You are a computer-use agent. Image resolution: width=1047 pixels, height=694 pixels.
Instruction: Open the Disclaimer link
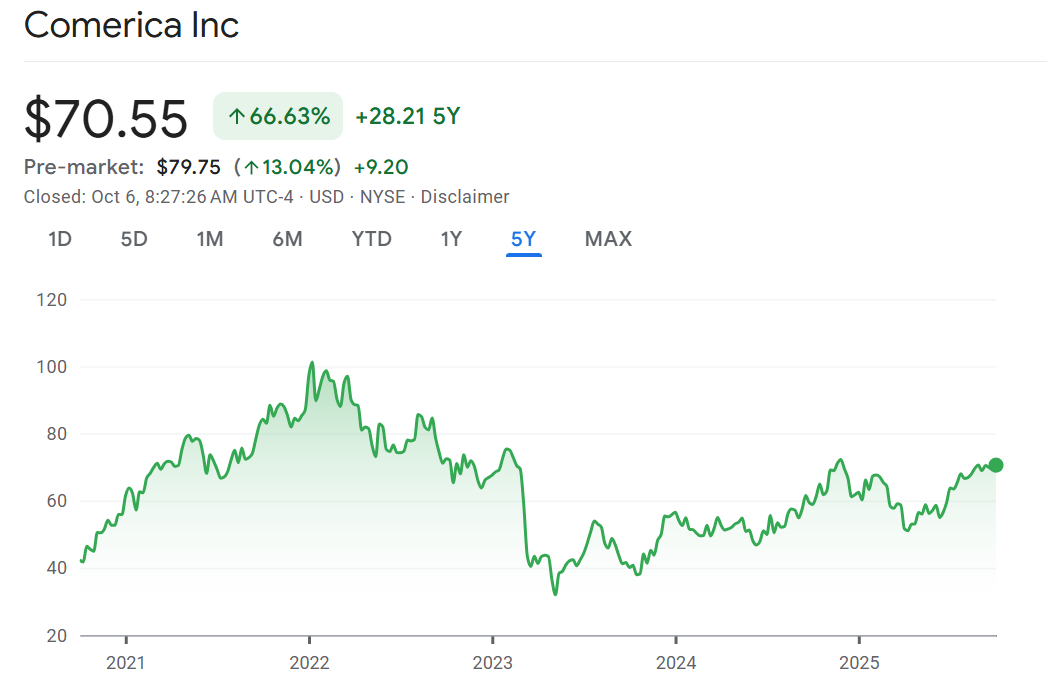(464, 197)
